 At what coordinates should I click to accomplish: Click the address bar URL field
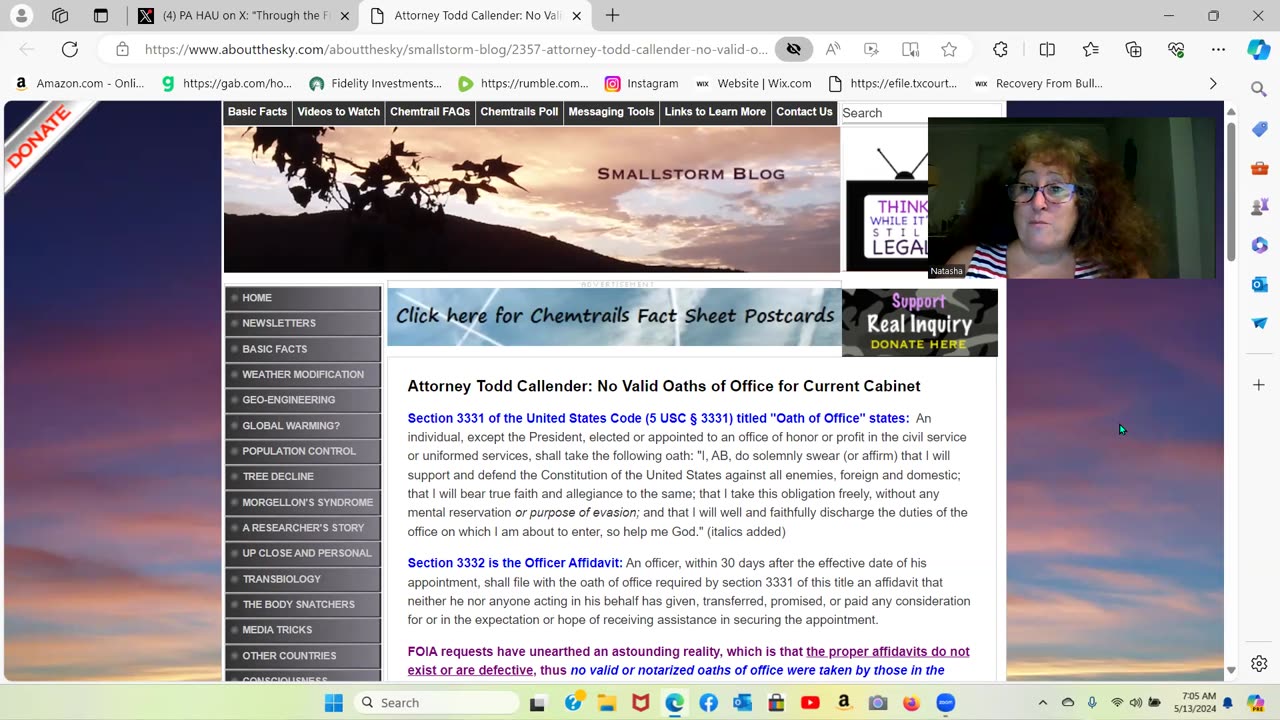(x=456, y=49)
